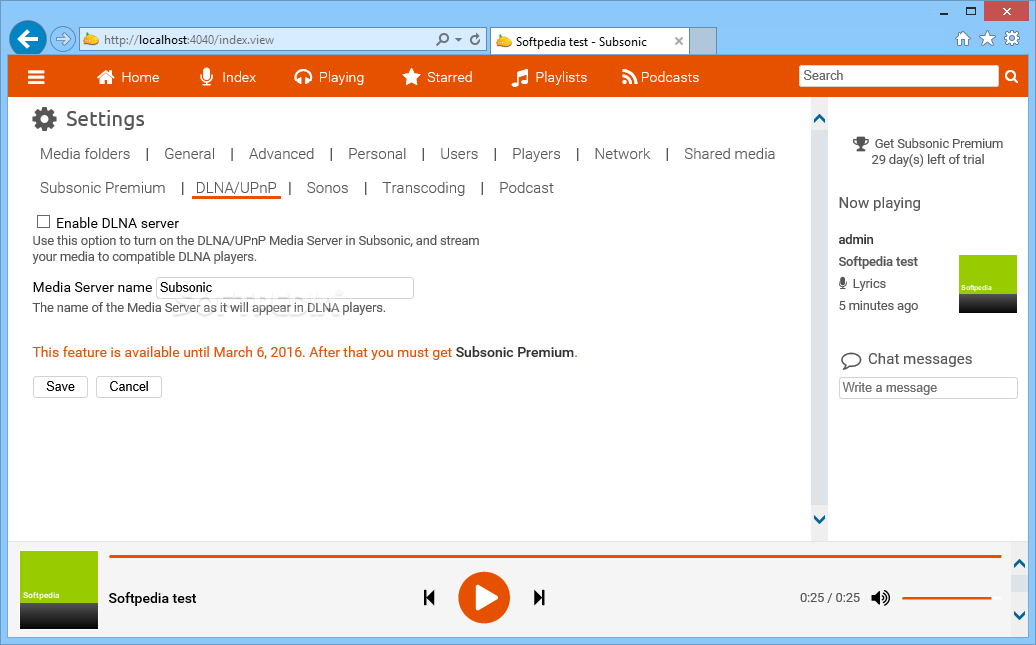Open a new browser tab
Screen dimensions: 1036x645
pos(703,41)
